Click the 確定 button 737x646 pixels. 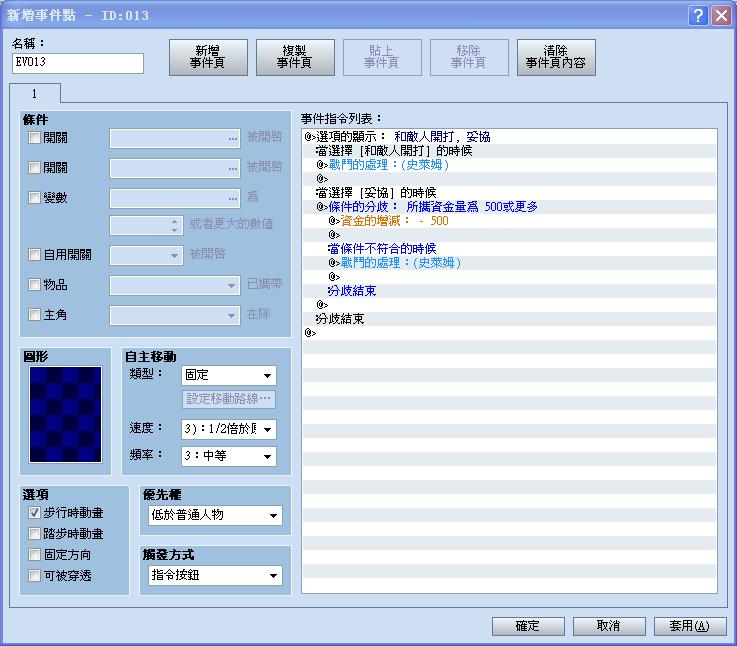point(528,626)
